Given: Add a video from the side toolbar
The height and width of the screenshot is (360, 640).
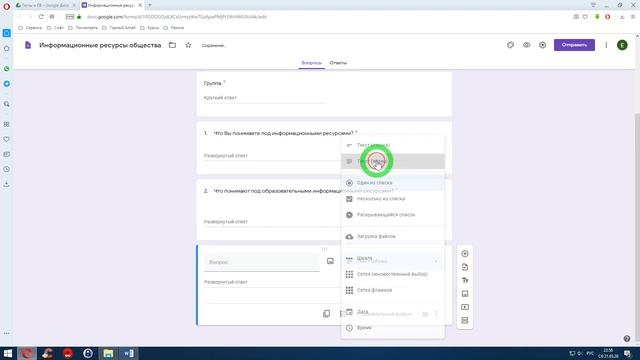Looking at the screenshot, I should (x=465, y=307).
